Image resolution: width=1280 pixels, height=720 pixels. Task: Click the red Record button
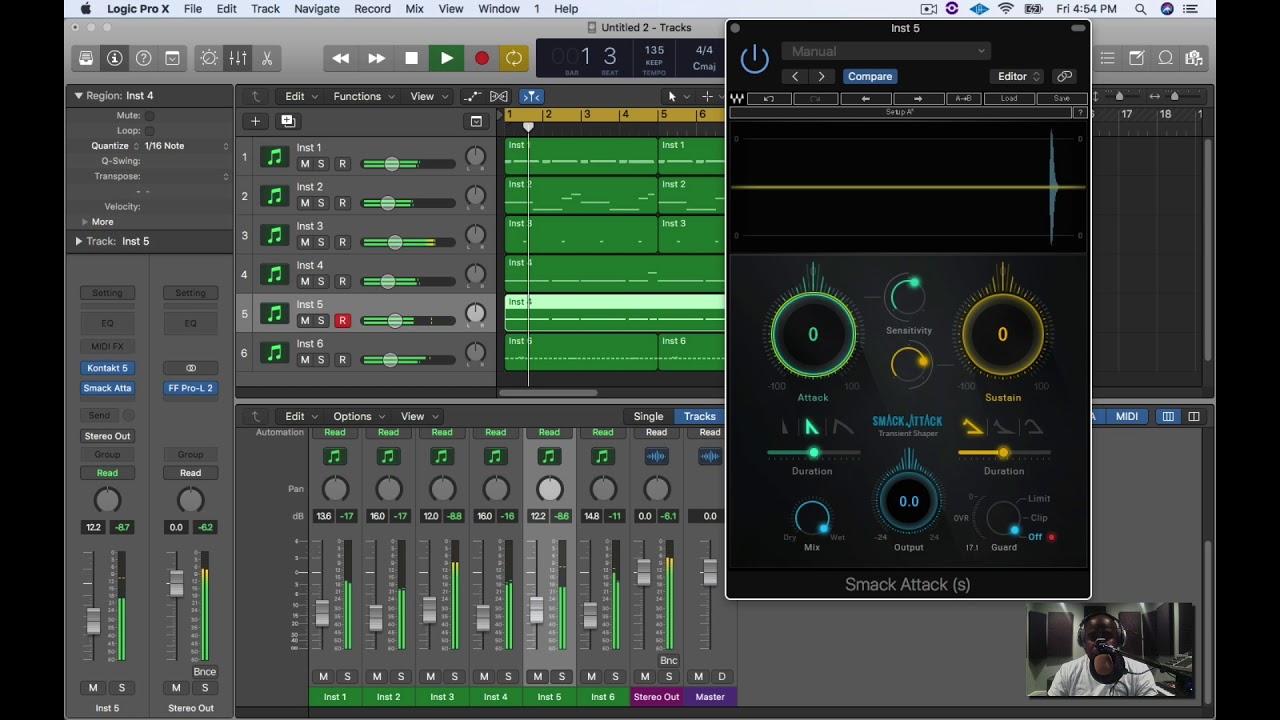click(481, 59)
